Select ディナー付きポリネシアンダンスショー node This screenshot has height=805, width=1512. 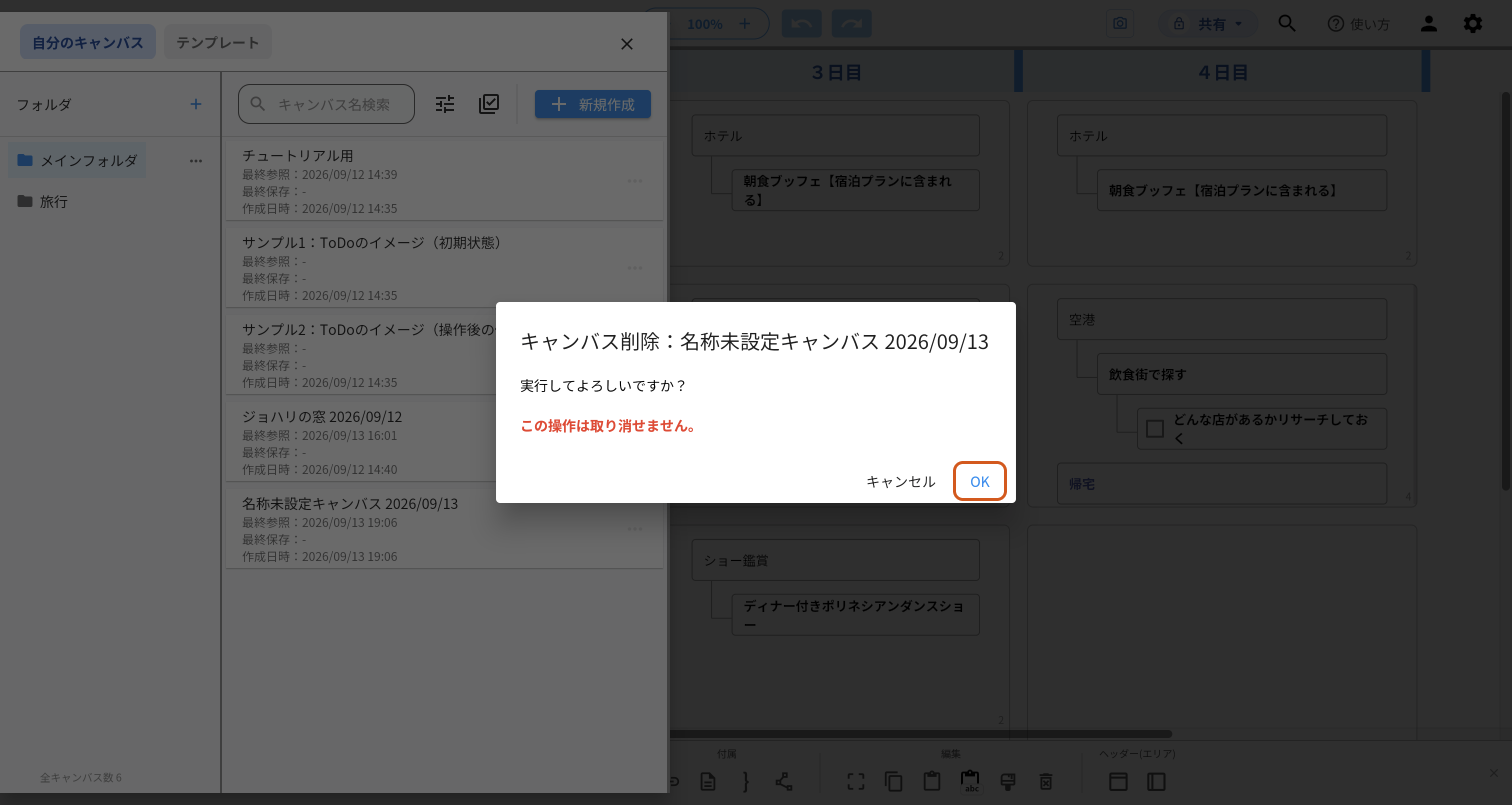(x=855, y=615)
